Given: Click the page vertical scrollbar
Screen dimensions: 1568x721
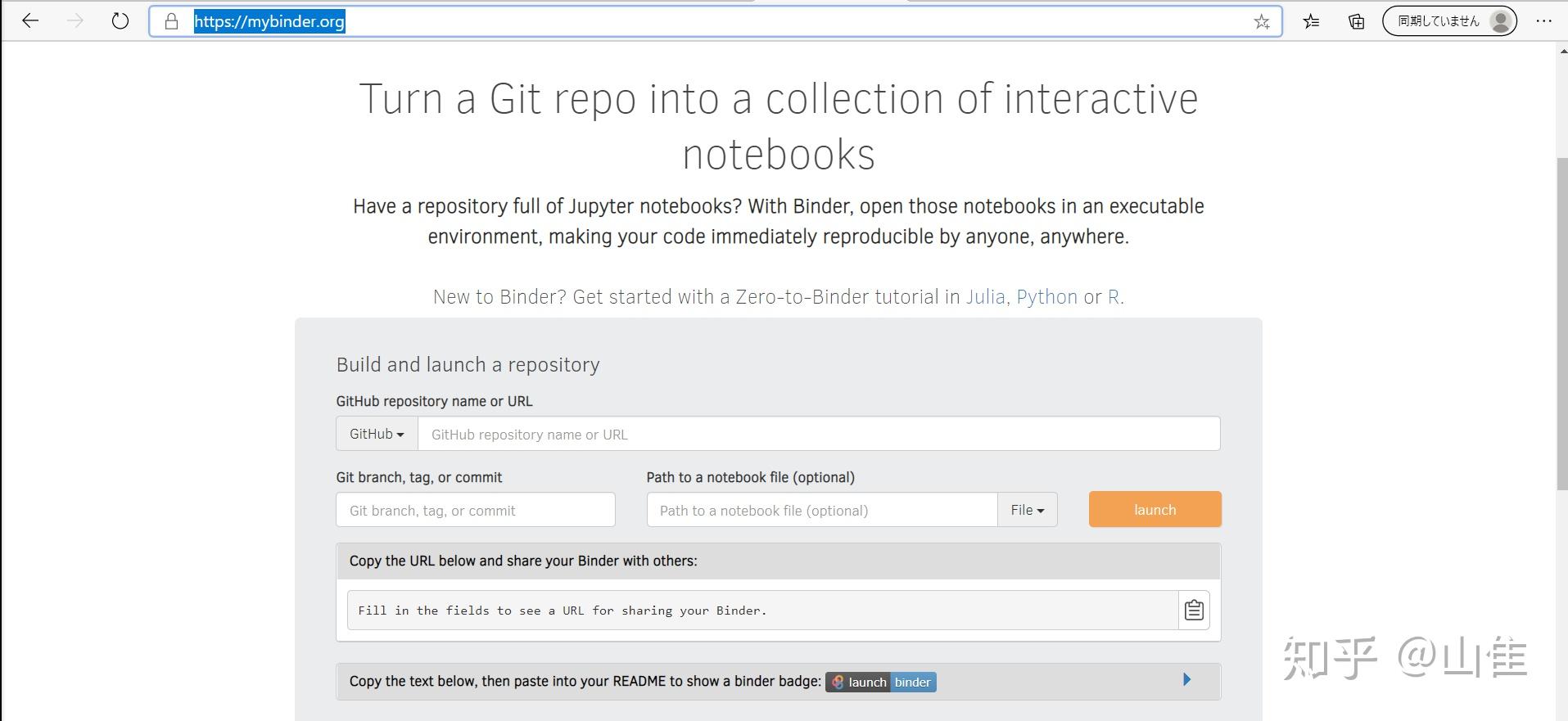Looking at the screenshot, I should (1561, 327).
